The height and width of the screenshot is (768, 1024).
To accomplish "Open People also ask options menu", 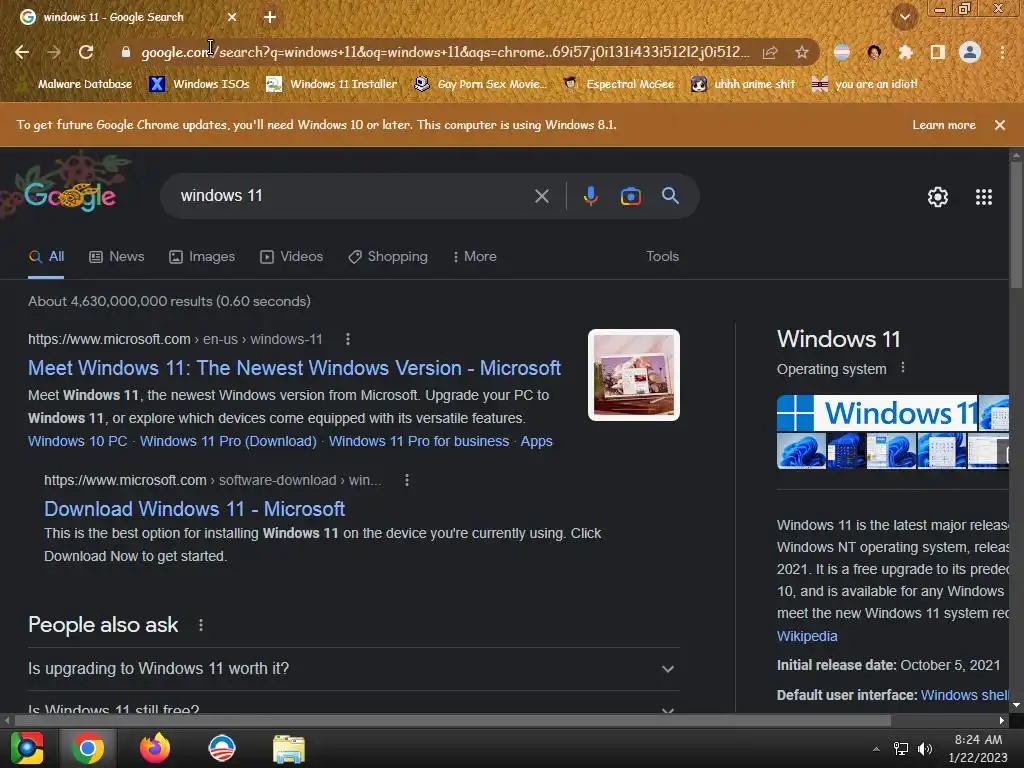I will click(x=201, y=625).
